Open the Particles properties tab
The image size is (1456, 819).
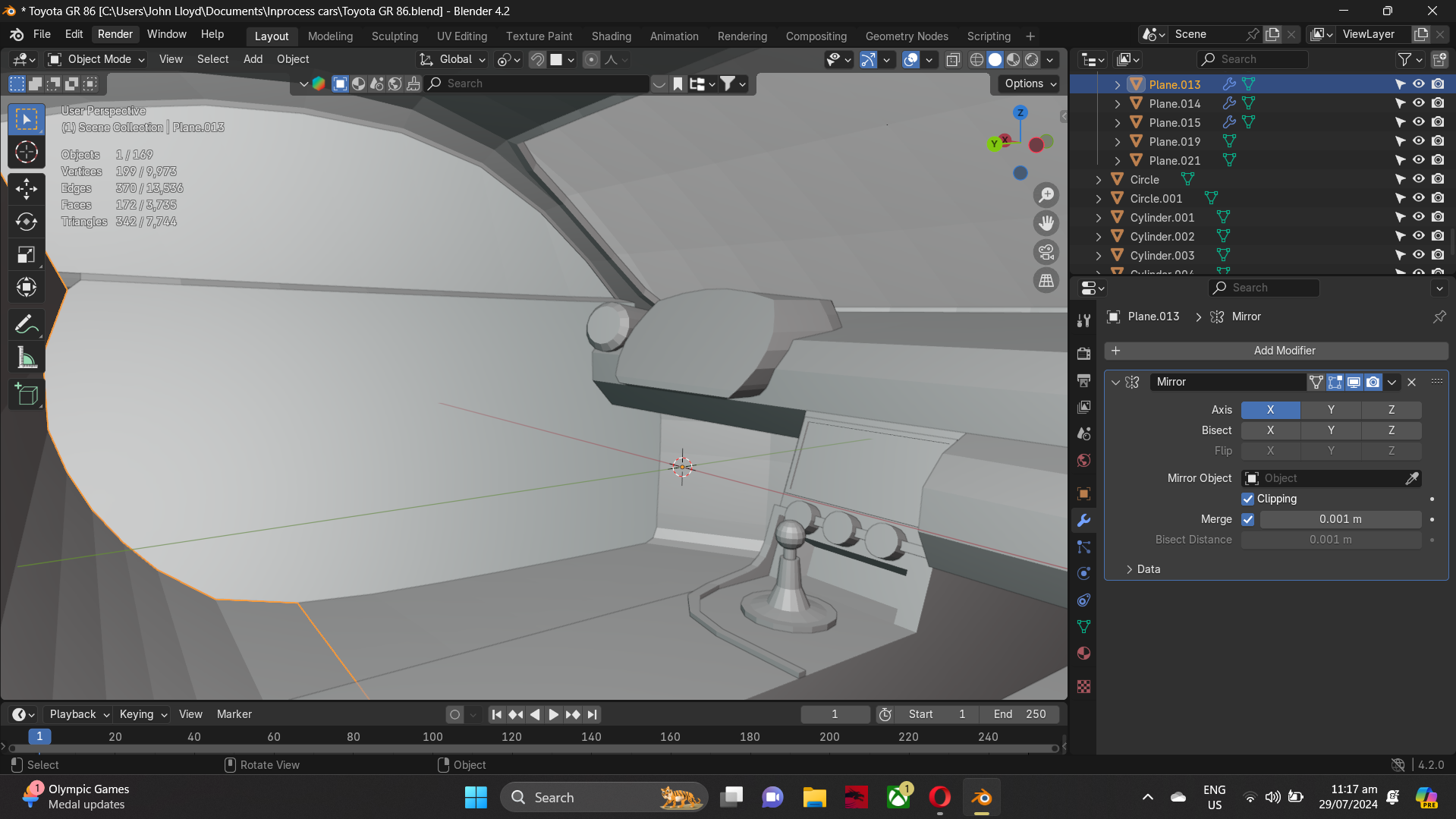coord(1083,547)
